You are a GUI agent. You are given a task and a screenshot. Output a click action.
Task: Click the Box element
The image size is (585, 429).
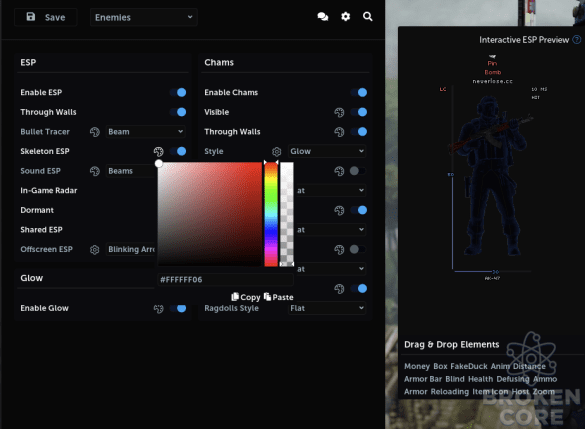coord(440,366)
